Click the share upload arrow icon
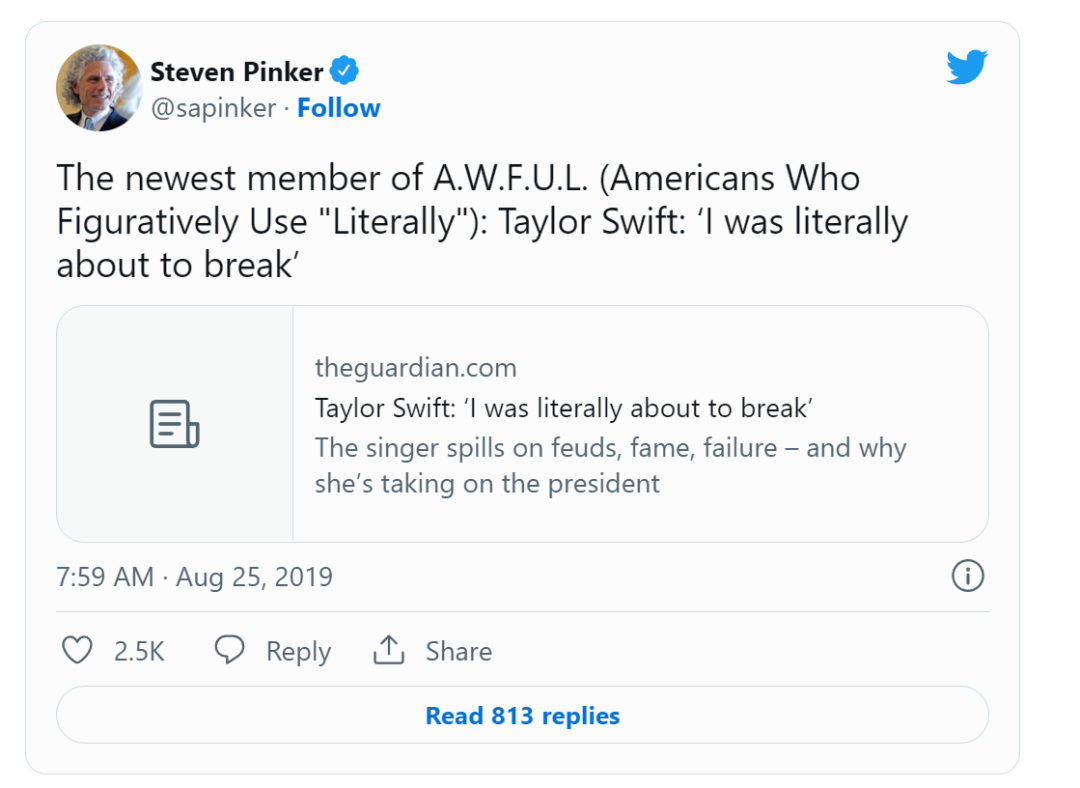Viewport: 1080px width, 788px height. (388, 651)
